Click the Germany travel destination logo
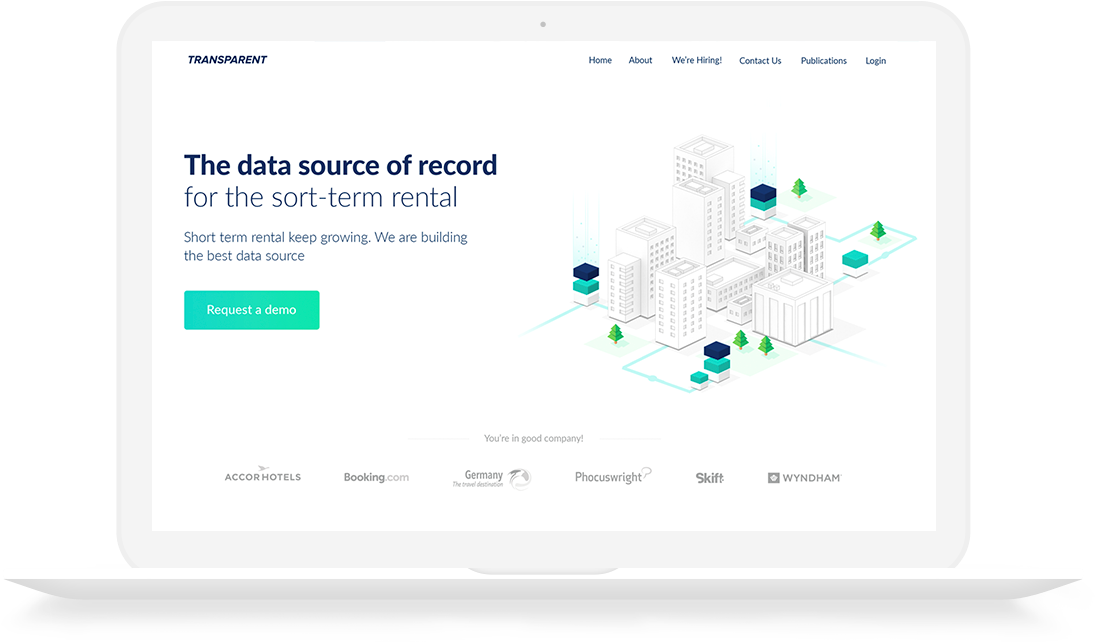 492,479
